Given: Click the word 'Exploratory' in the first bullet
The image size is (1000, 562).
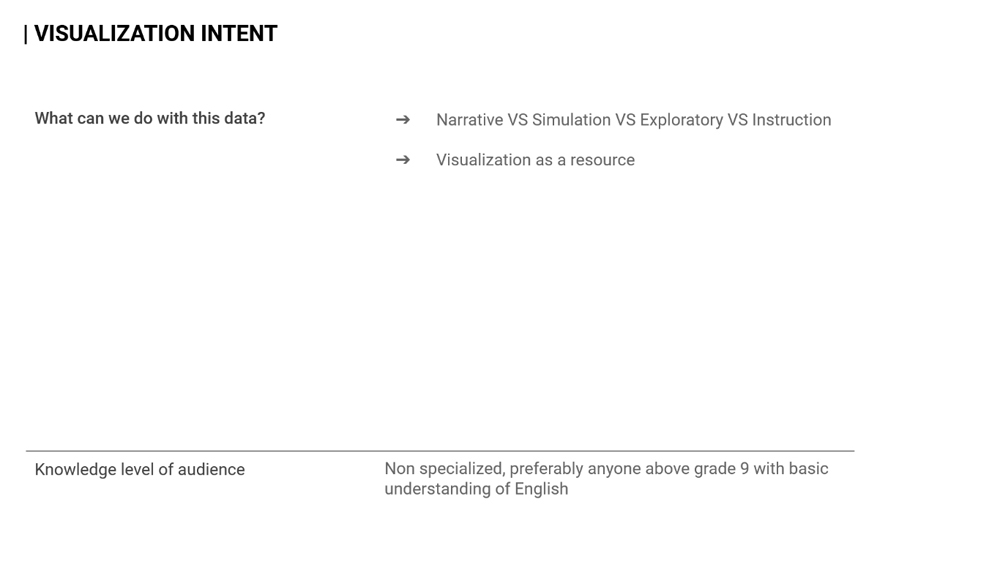Looking at the screenshot, I should 681,120.
